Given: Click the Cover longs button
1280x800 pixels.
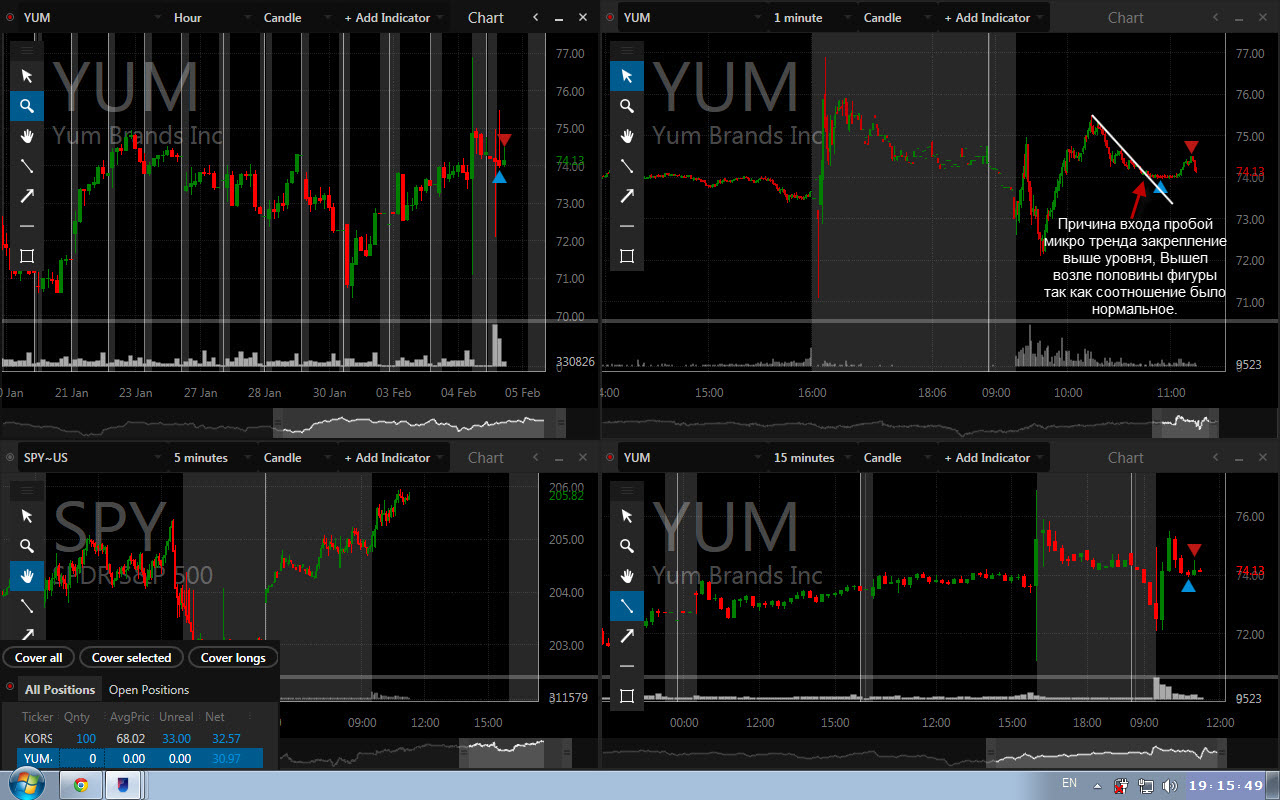Looking at the screenshot, I should pyautogui.click(x=233, y=657).
